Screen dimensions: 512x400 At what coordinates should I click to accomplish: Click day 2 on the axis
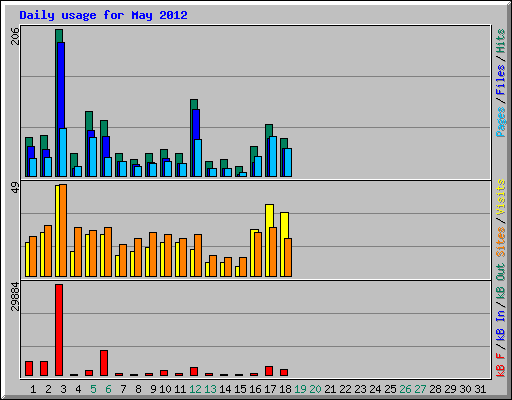48,389
